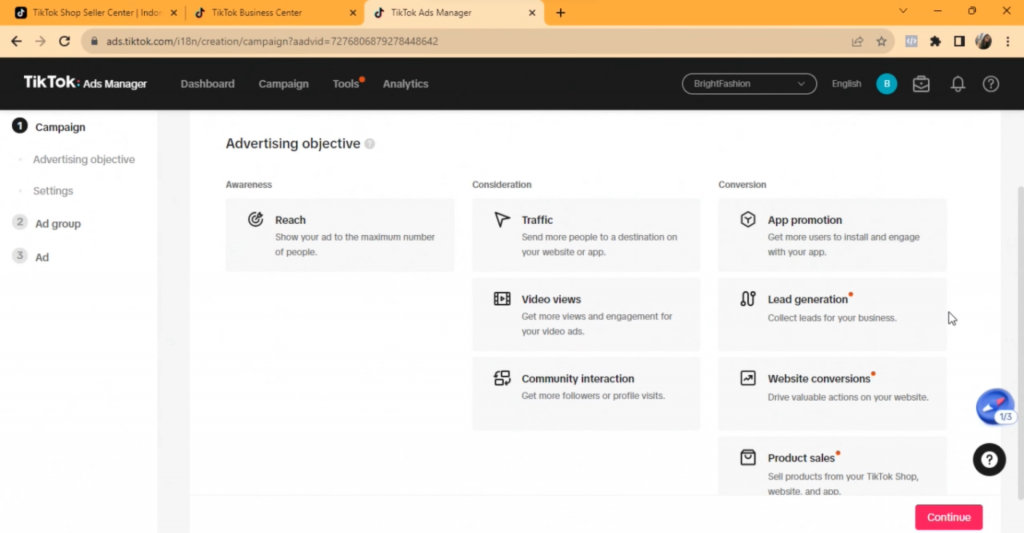The image size is (1024, 533).
Task: Go to the Dashboard menu item
Action: click(x=207, y=84)
